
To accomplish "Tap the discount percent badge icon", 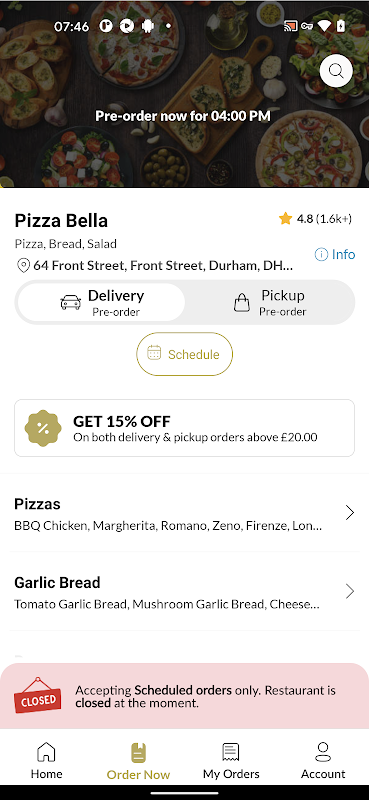I will pos(43,428).
